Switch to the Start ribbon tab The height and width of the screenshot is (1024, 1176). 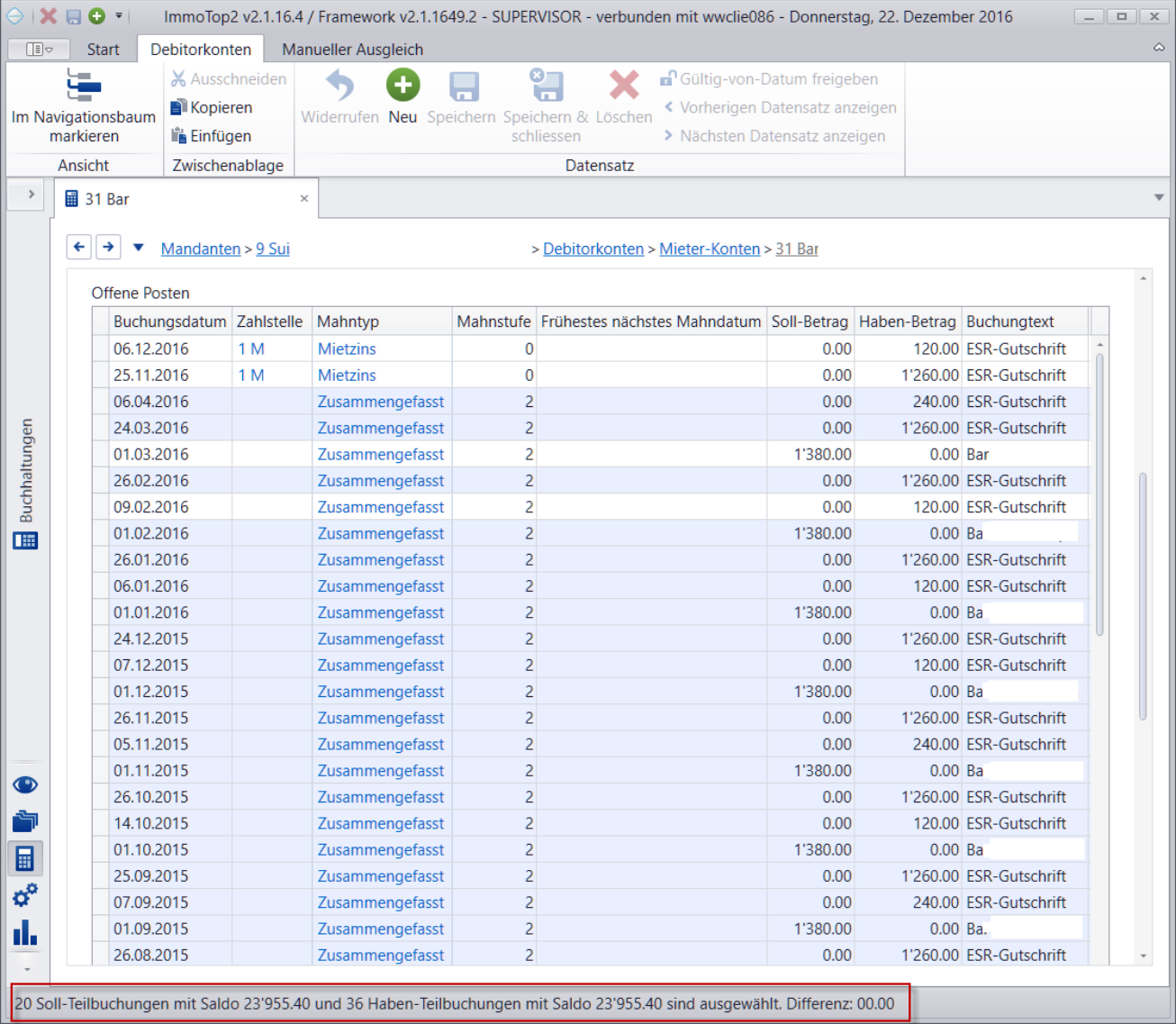tap(103, 50)
